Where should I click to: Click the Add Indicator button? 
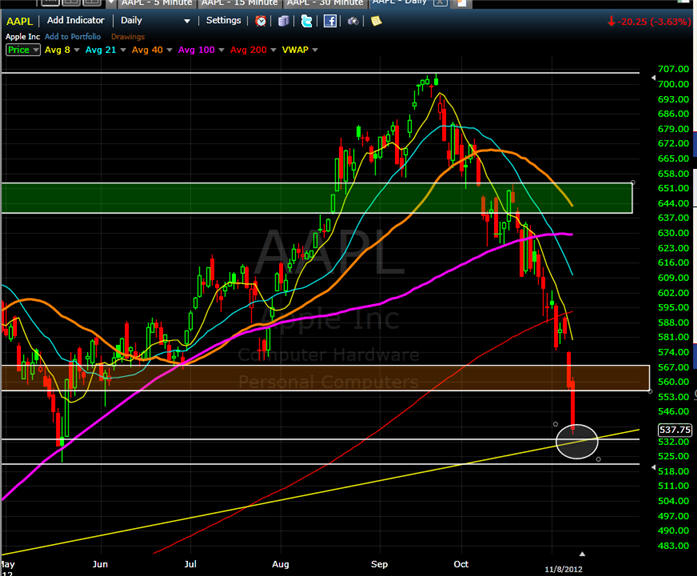click(x=77, y=20)
